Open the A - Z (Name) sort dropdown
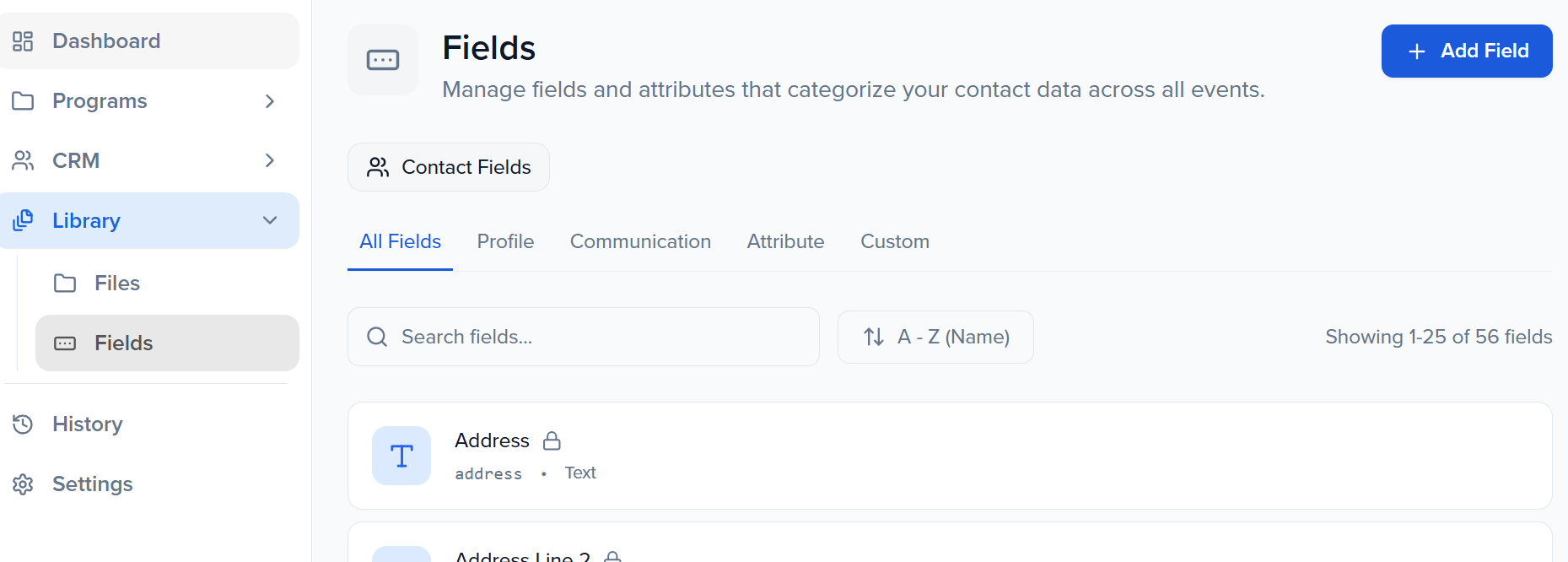The width and height of the screenshot is (1568, 562). (x=935, y=337)
